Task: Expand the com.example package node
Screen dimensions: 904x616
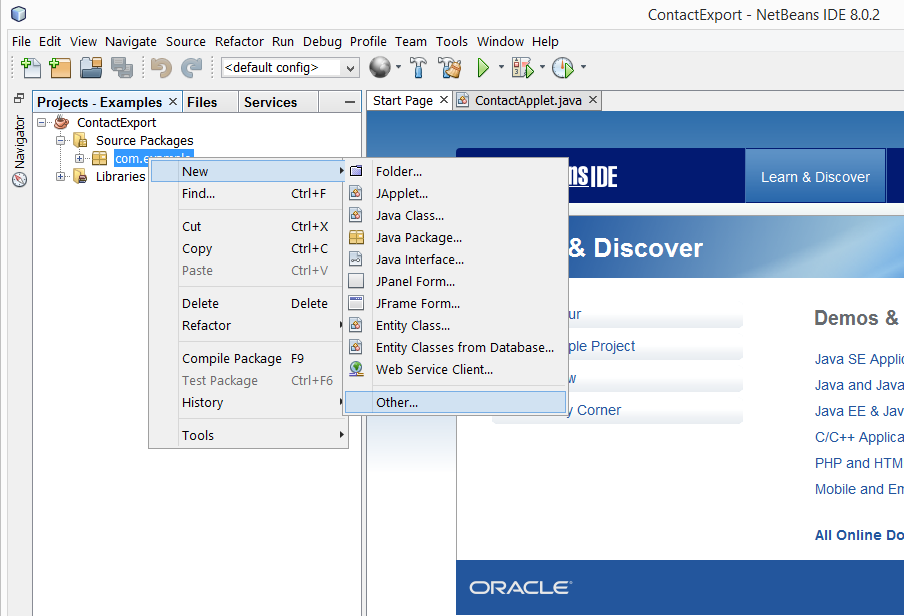Action: pos(80,159)
